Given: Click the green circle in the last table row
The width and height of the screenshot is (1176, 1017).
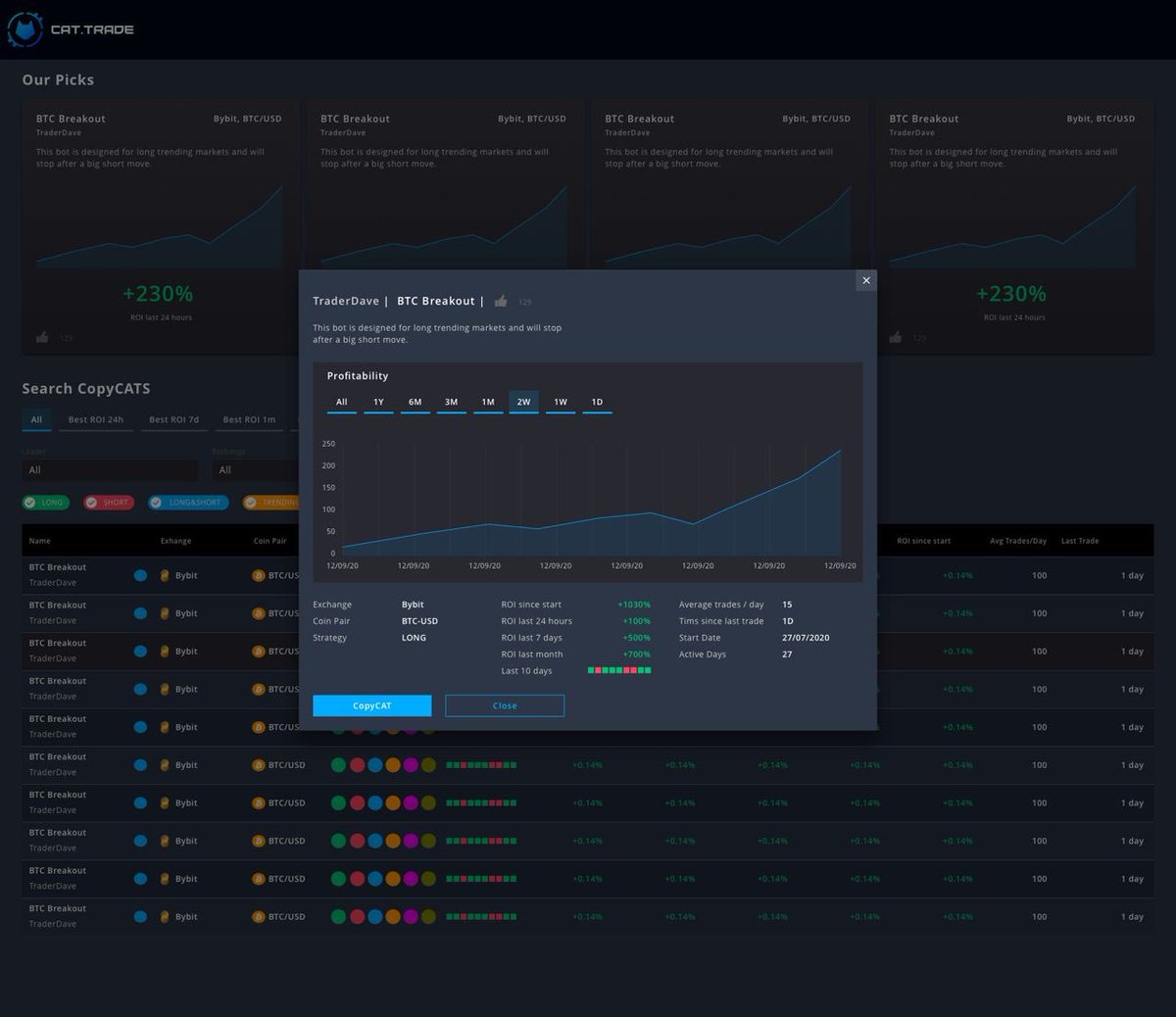Looking at the screenshot, I should [338, 917].
